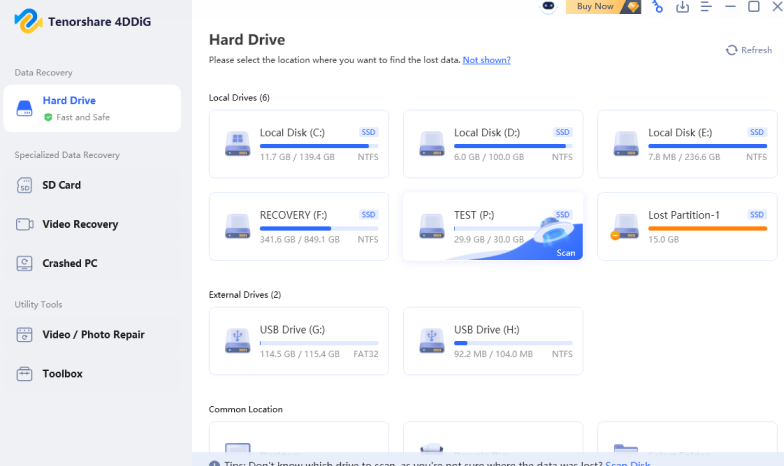Viewport: 784px width, 466px height.
Task: Select the Local Disk (C:) drive icon
Action: click(x=238, y=144)
